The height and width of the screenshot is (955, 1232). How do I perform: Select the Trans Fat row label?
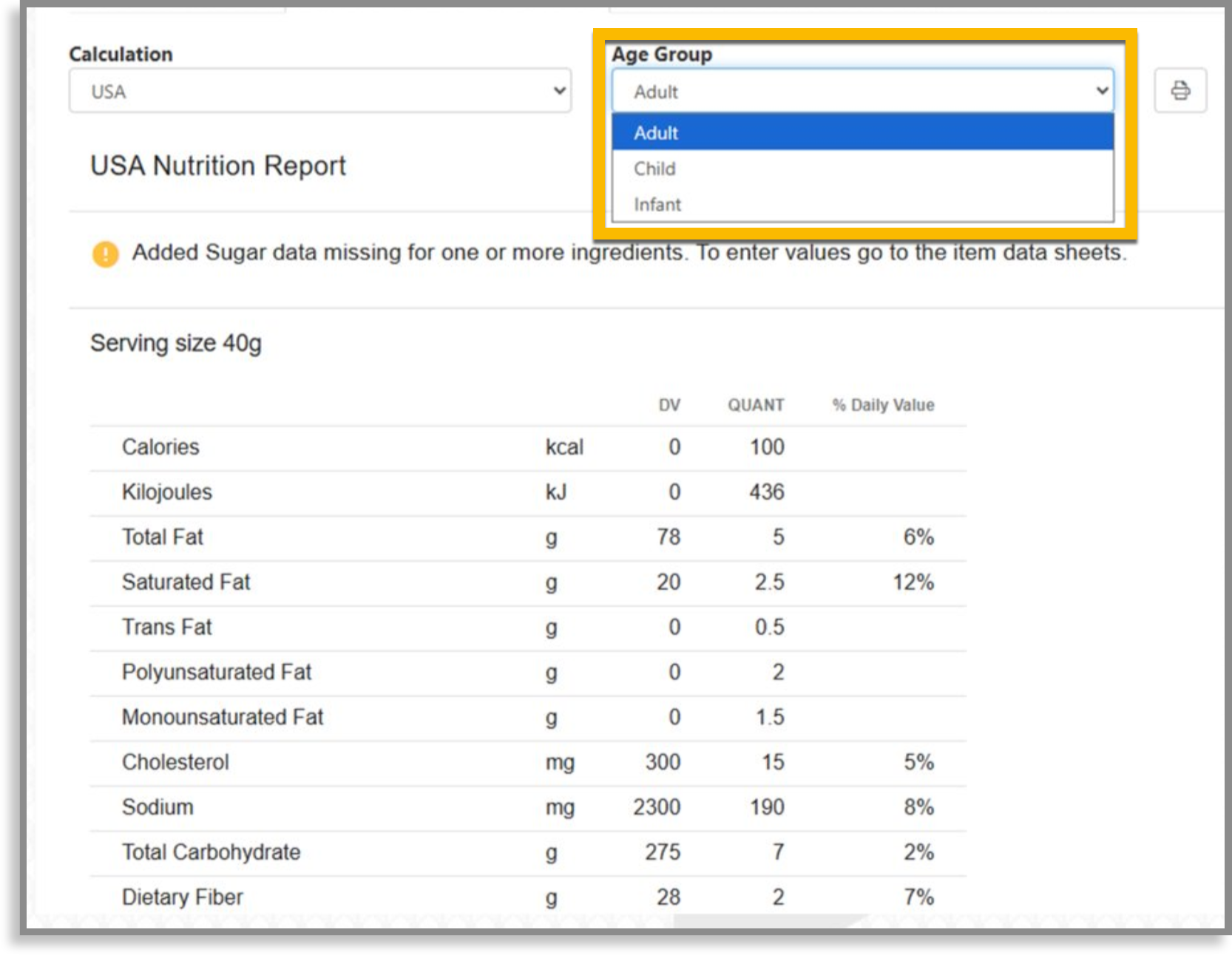pos(167,628)
